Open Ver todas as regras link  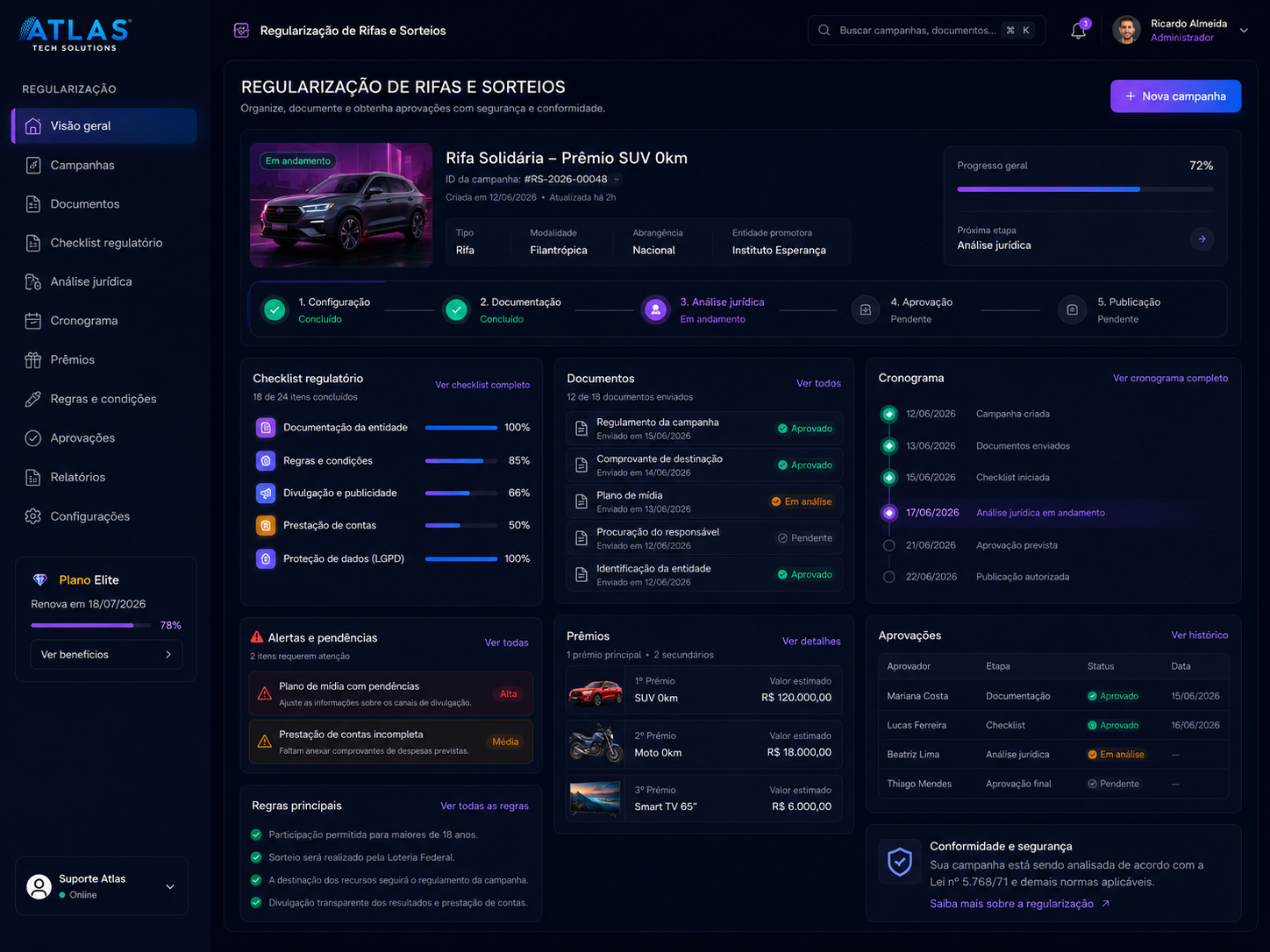coord(484,806)
